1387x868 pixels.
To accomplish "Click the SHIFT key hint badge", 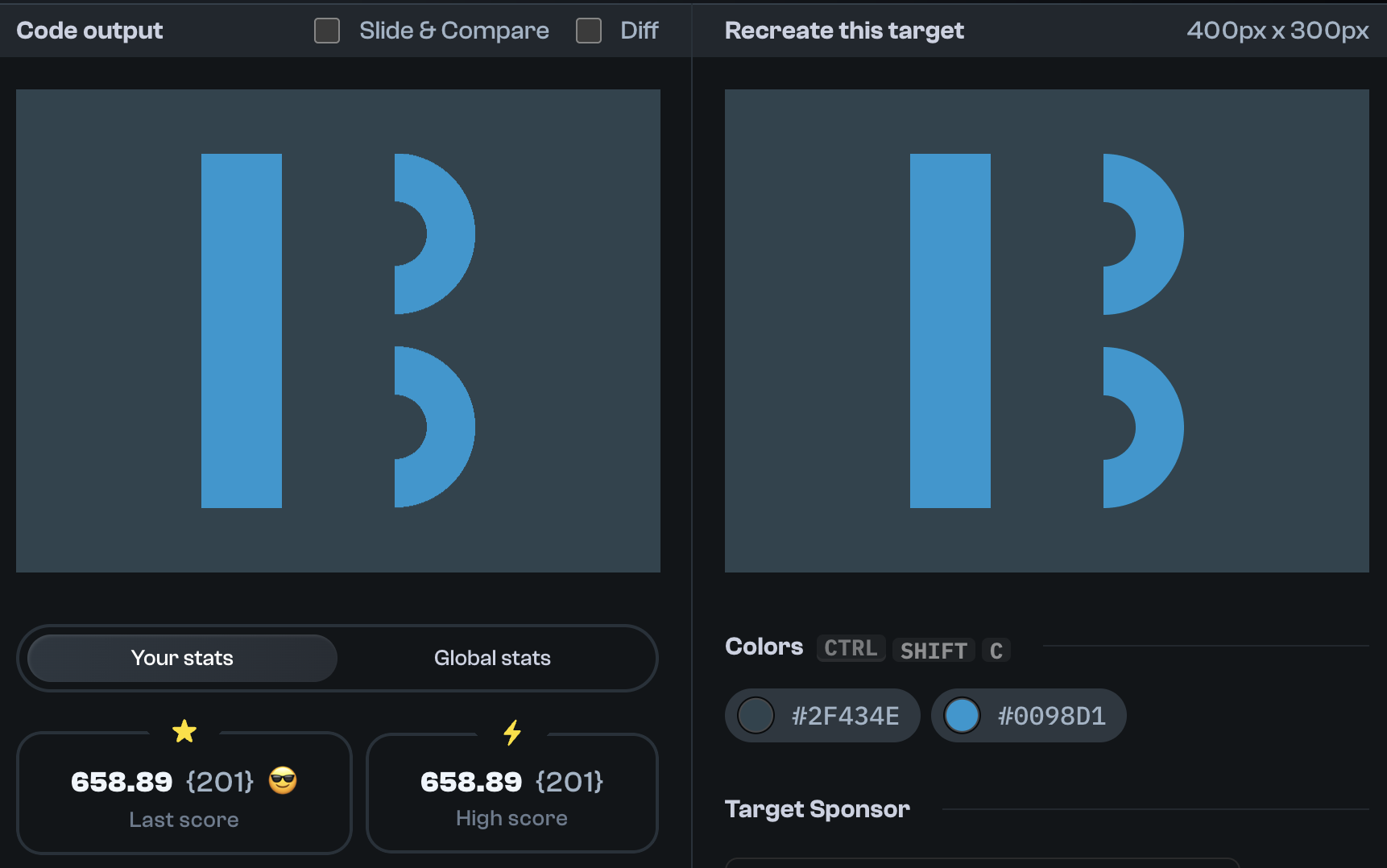I will tap(933, 650).
